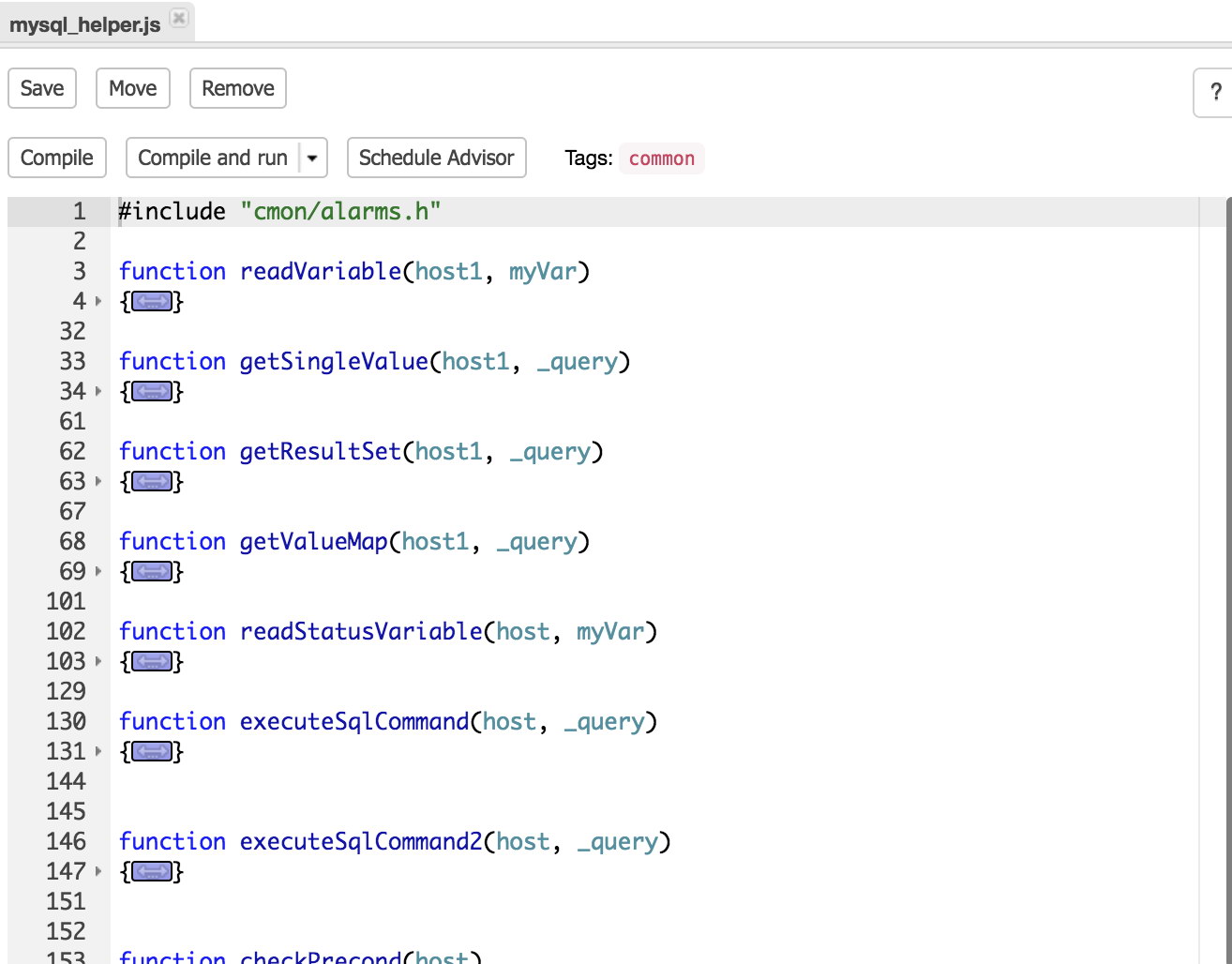Viewport: 1232px width, 964px height.
Task: Click the getValueMap function name
Action: pos(314,541)
